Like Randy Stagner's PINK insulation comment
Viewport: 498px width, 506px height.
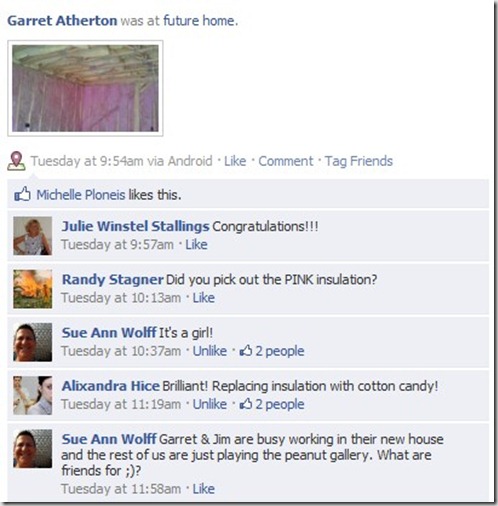click(204, 298)
